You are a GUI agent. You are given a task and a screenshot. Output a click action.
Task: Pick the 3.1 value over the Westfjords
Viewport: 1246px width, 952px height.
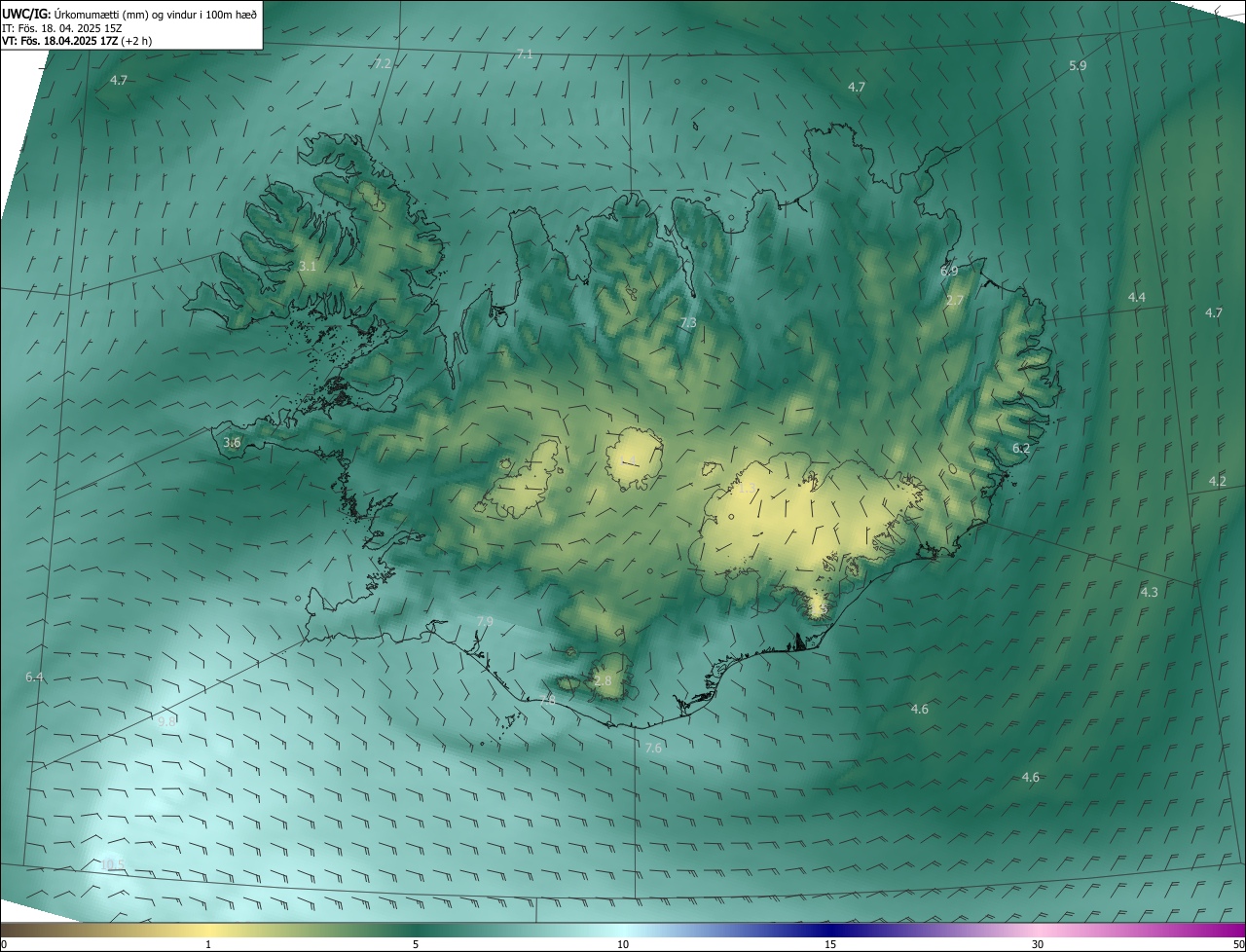coord(308,266)
